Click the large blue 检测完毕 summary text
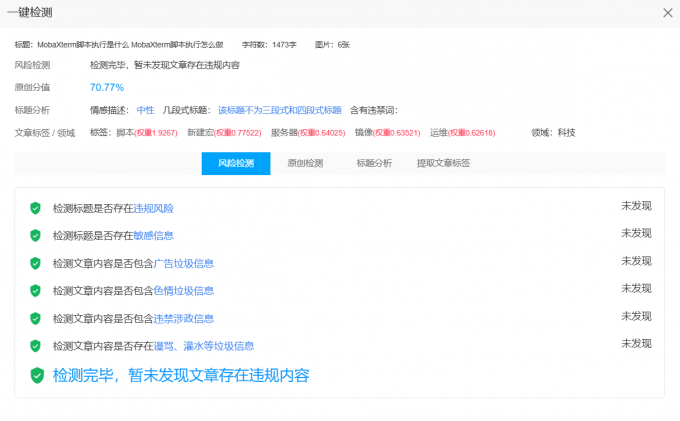The width and height of the screenshot is (680, 421). coord(181,375)
